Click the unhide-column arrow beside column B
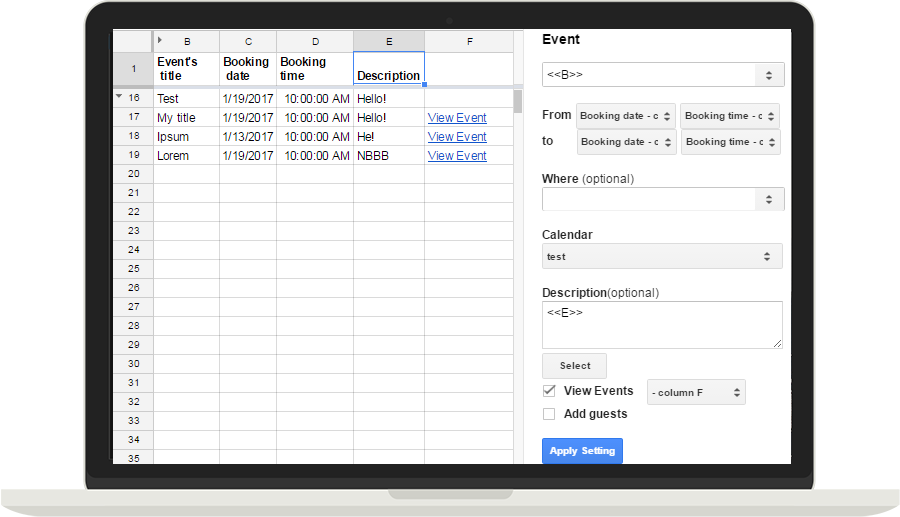900x517 pixels. point(160,41)
